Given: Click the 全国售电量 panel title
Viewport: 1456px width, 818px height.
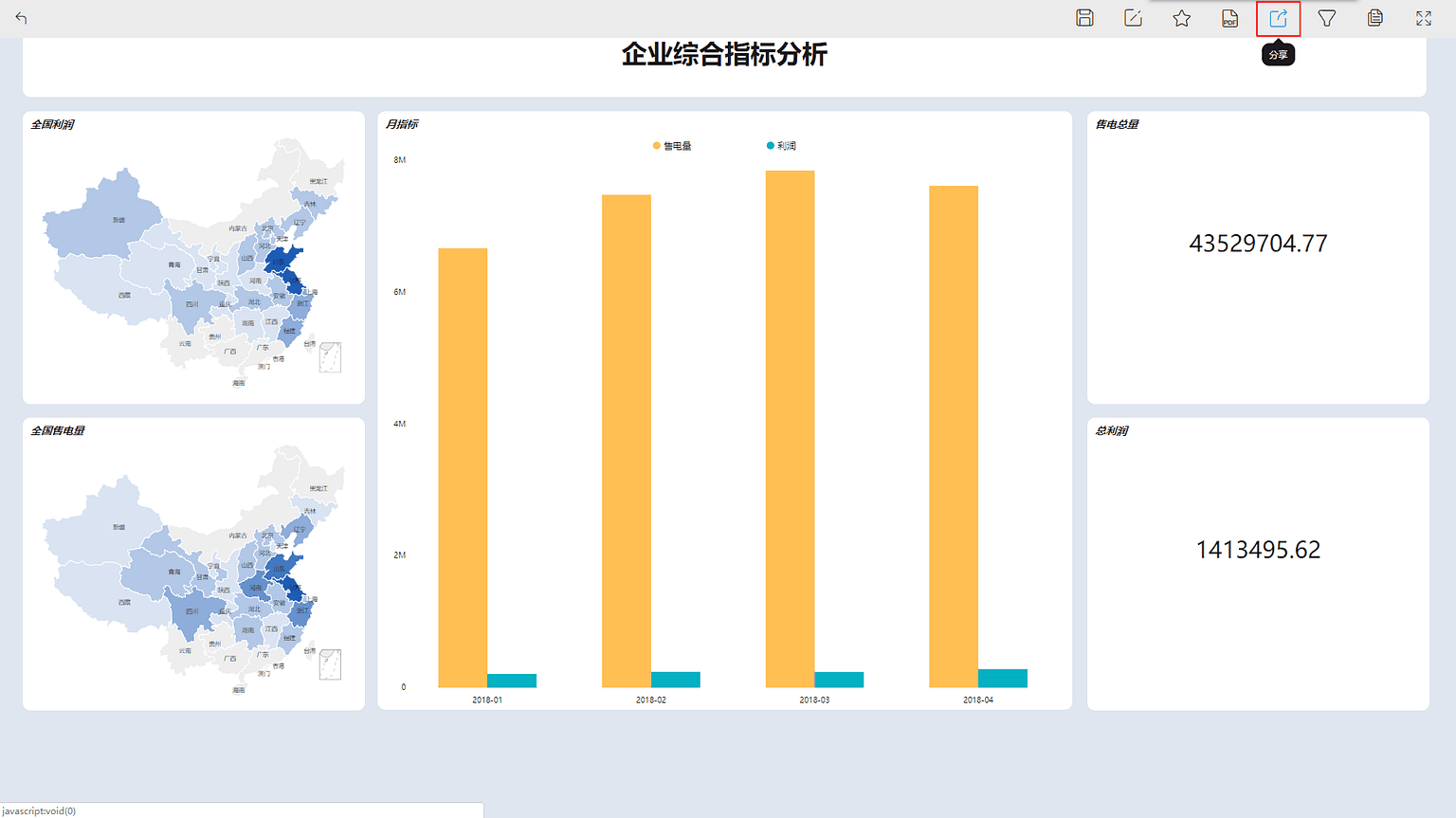Looking at the screenshot, I should point(58,430).
